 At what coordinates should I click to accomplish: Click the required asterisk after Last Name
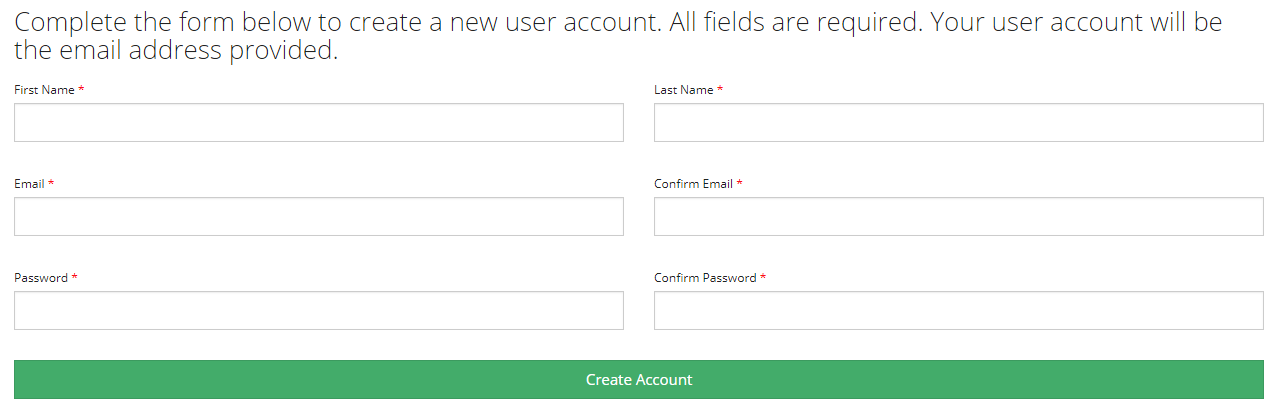coord(720,90)
